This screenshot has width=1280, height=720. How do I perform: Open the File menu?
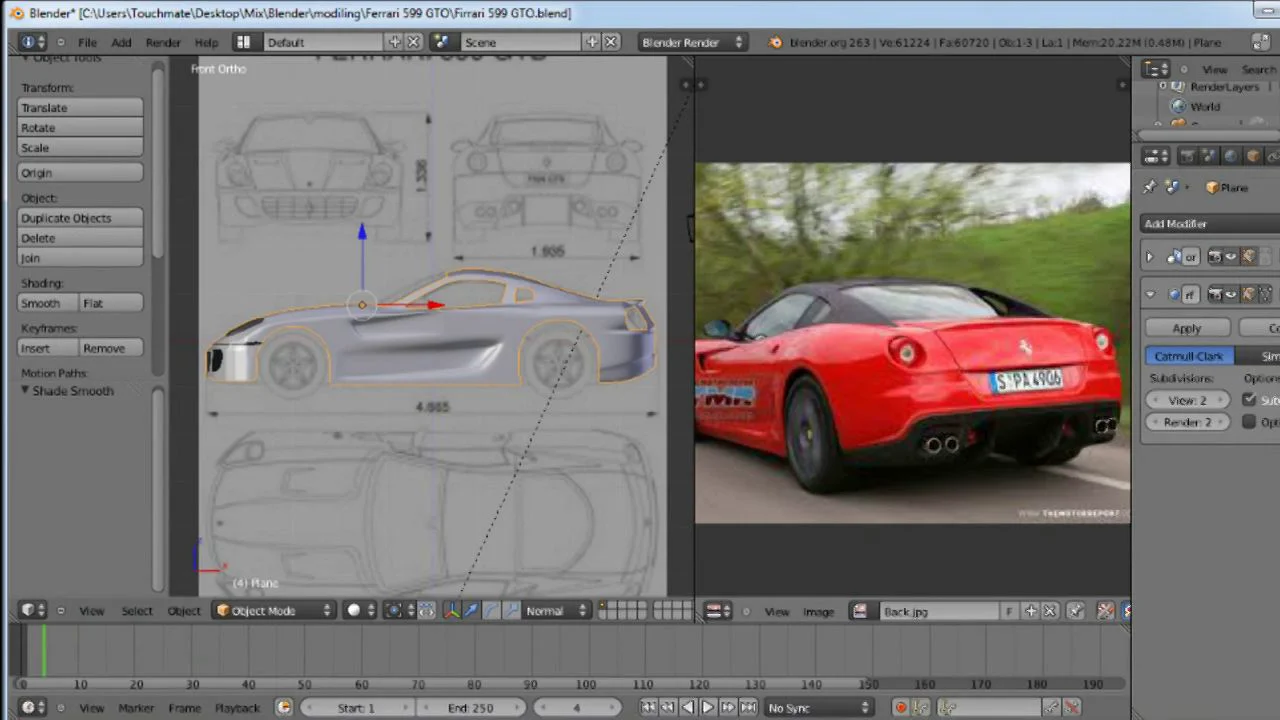[x=87, y=42]
